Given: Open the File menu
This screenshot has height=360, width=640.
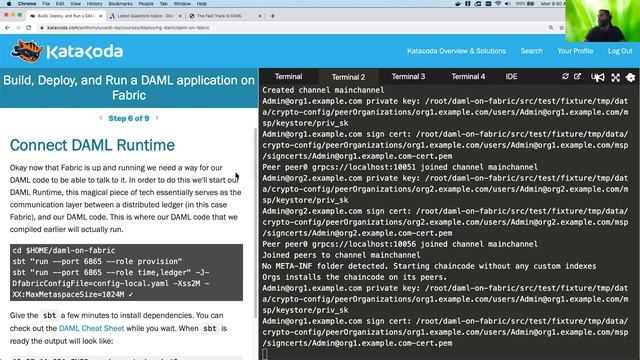Looking at the screenshot, I should pyautogui.click(x=46, y=4).
